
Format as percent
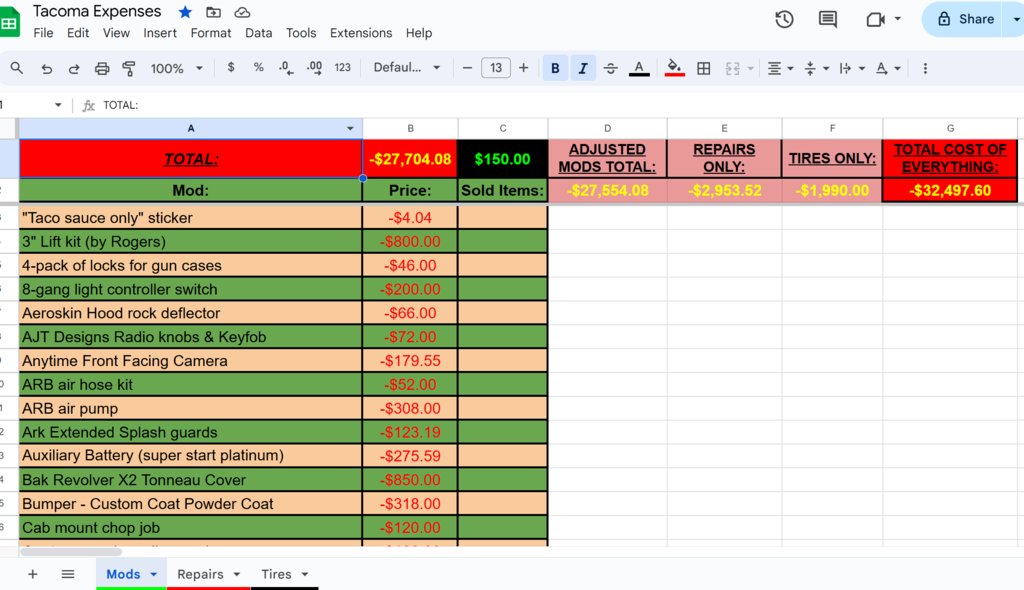259,67
